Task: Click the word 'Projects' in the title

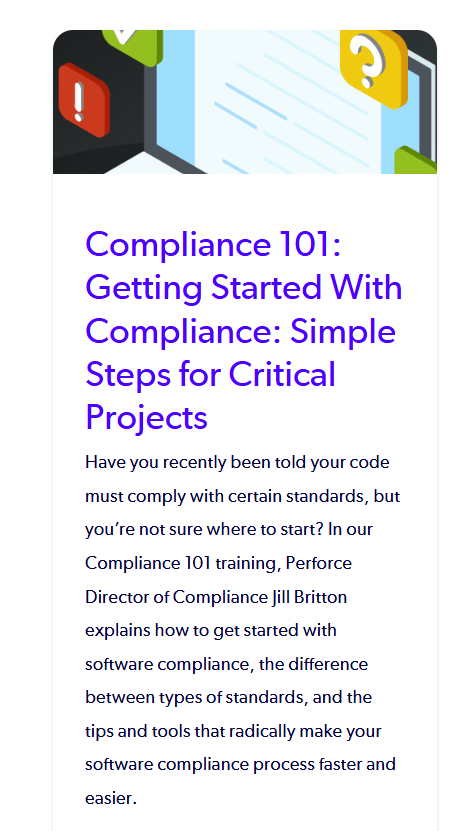Action: point(146,418)
